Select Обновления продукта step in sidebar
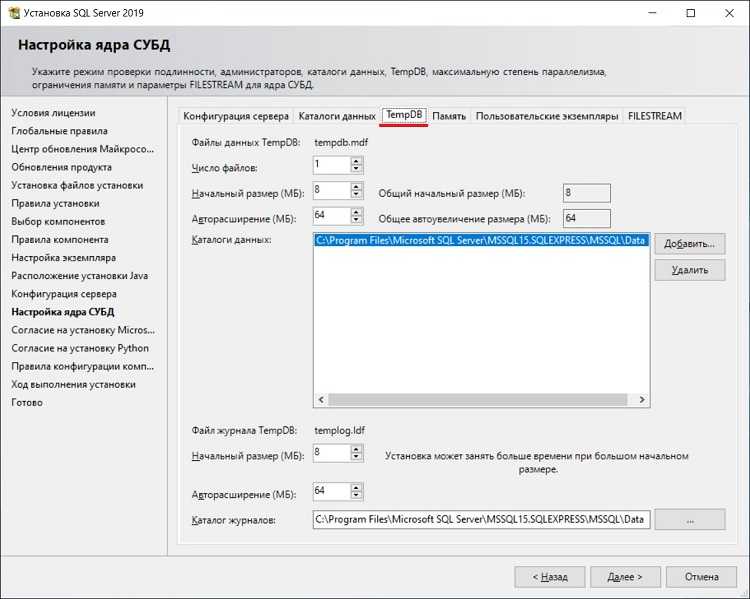 (x=61, y=167)
